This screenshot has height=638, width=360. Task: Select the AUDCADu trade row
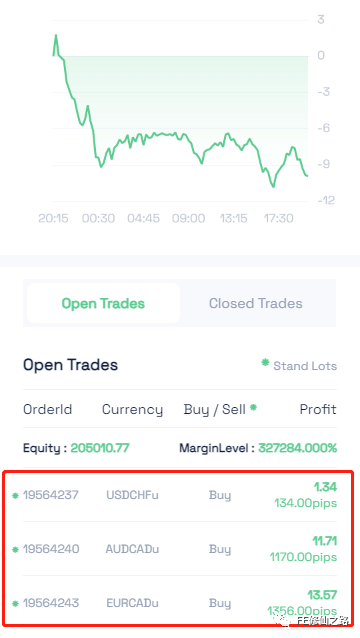180,549
